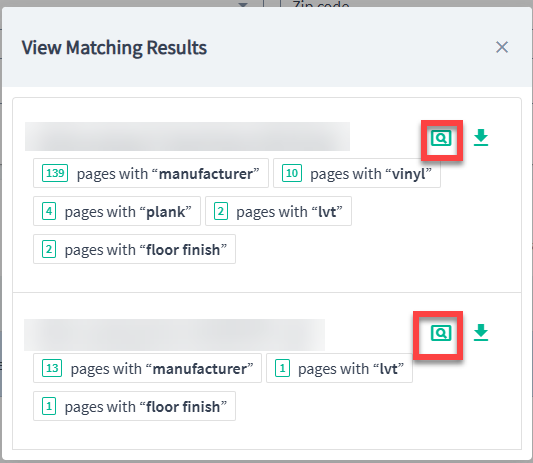Screen dimensions: 533x463
Task: Select 2 pages with "lvt" chip
Action: click(278, 211)
